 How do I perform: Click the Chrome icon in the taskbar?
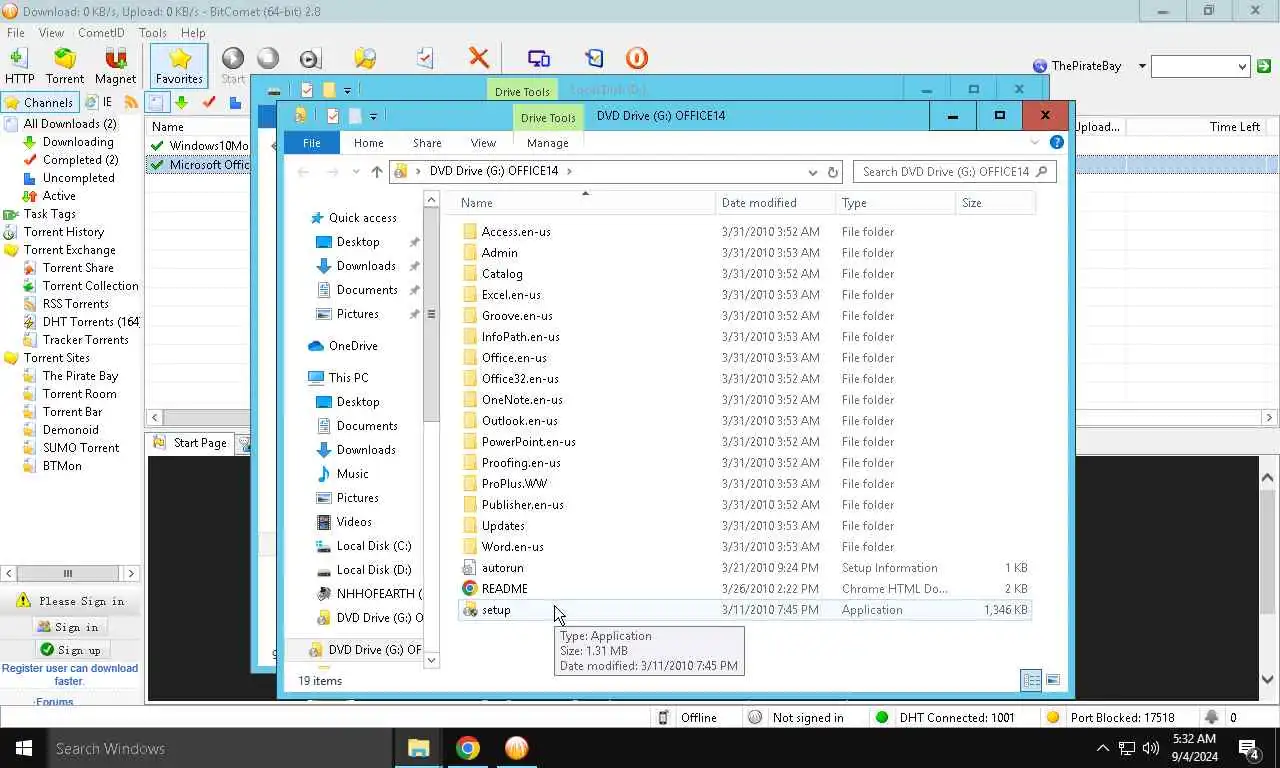[x=467, y=748]
